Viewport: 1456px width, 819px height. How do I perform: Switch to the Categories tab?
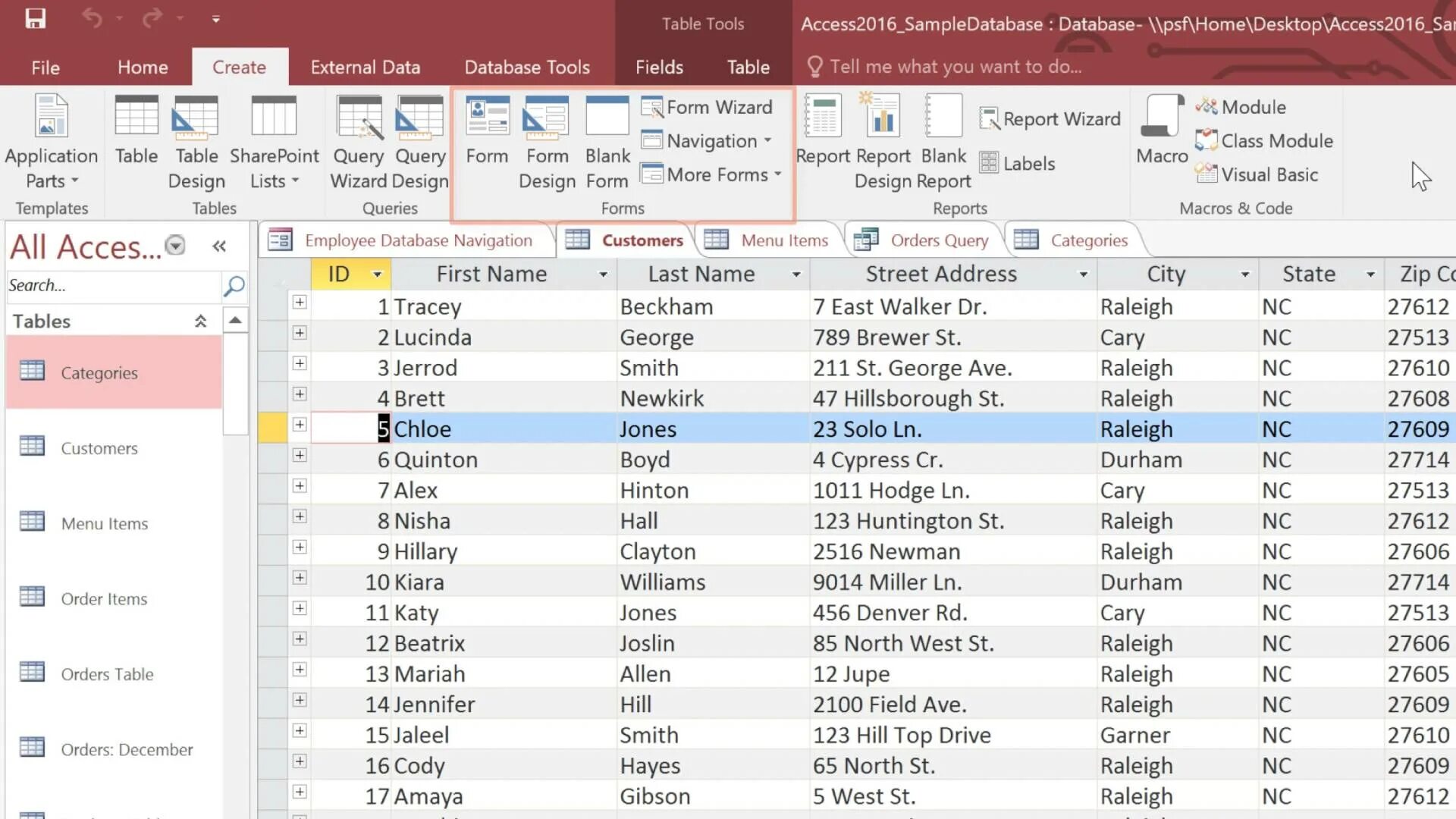pyautogui.click(x=1089, y=240)
